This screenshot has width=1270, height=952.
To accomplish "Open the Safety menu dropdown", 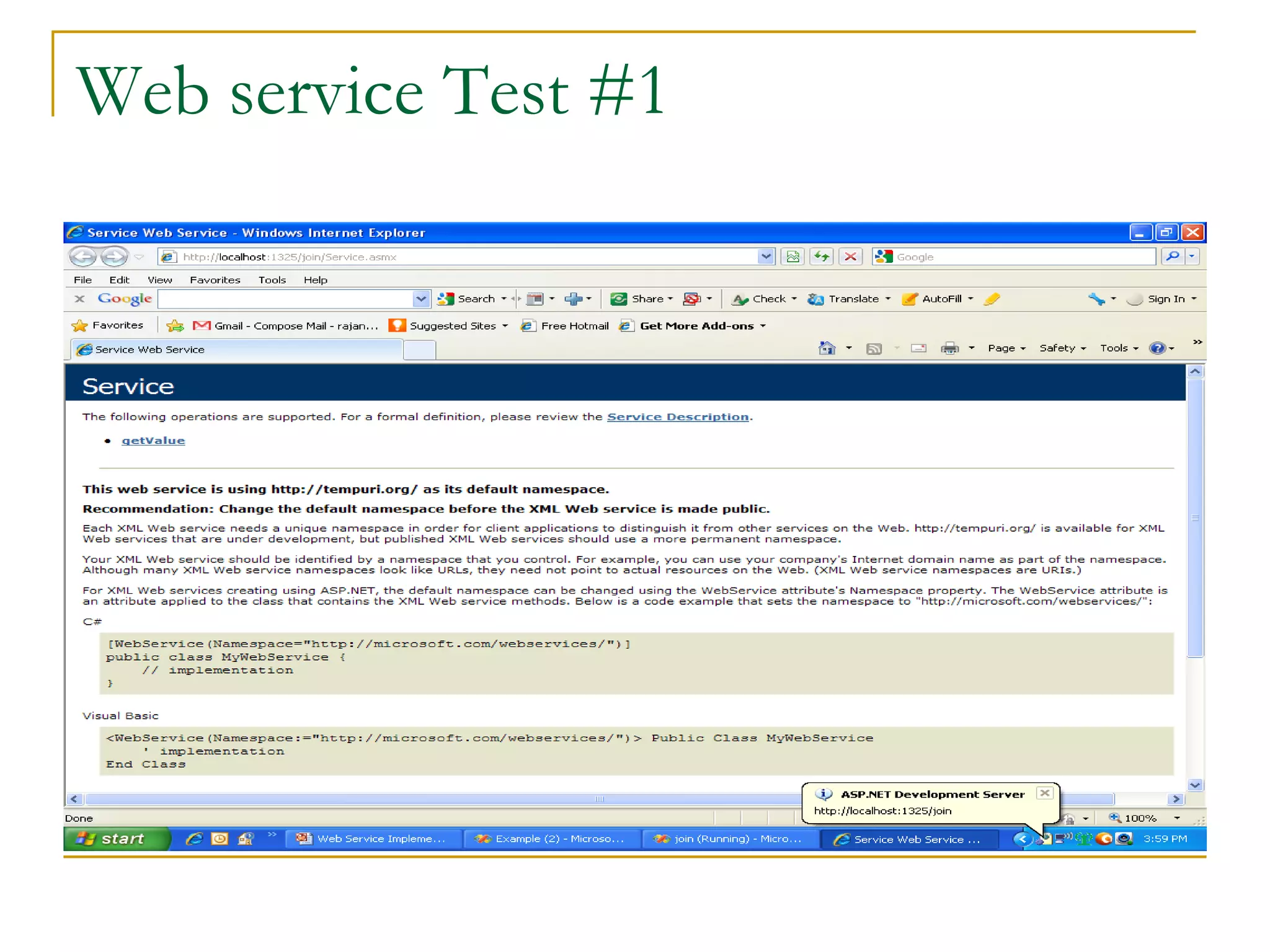I will [1063, 348].
